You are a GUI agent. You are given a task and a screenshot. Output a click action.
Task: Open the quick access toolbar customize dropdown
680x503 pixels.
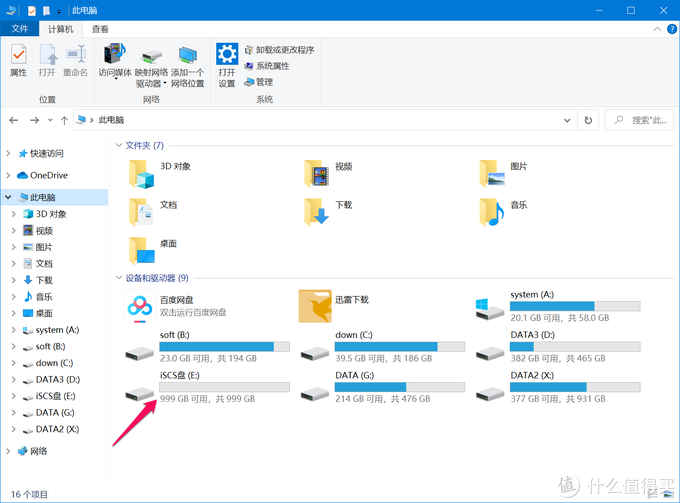click(59, 11)
